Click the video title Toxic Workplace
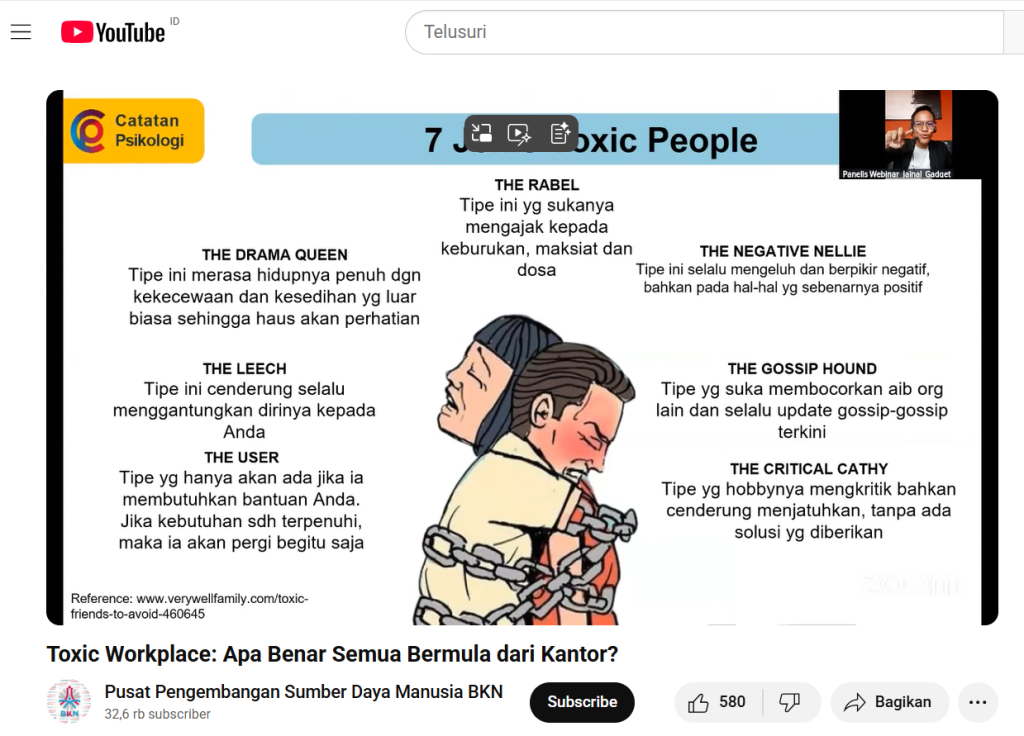The image size is (1024, 736). coord(332,654)
